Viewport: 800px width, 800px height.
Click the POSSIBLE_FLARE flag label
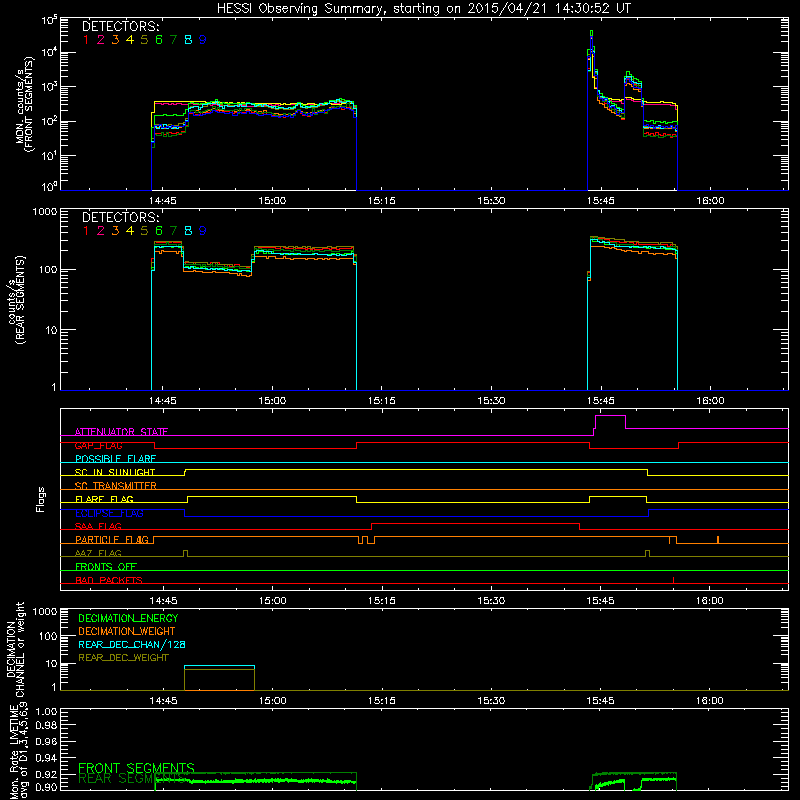115,459
